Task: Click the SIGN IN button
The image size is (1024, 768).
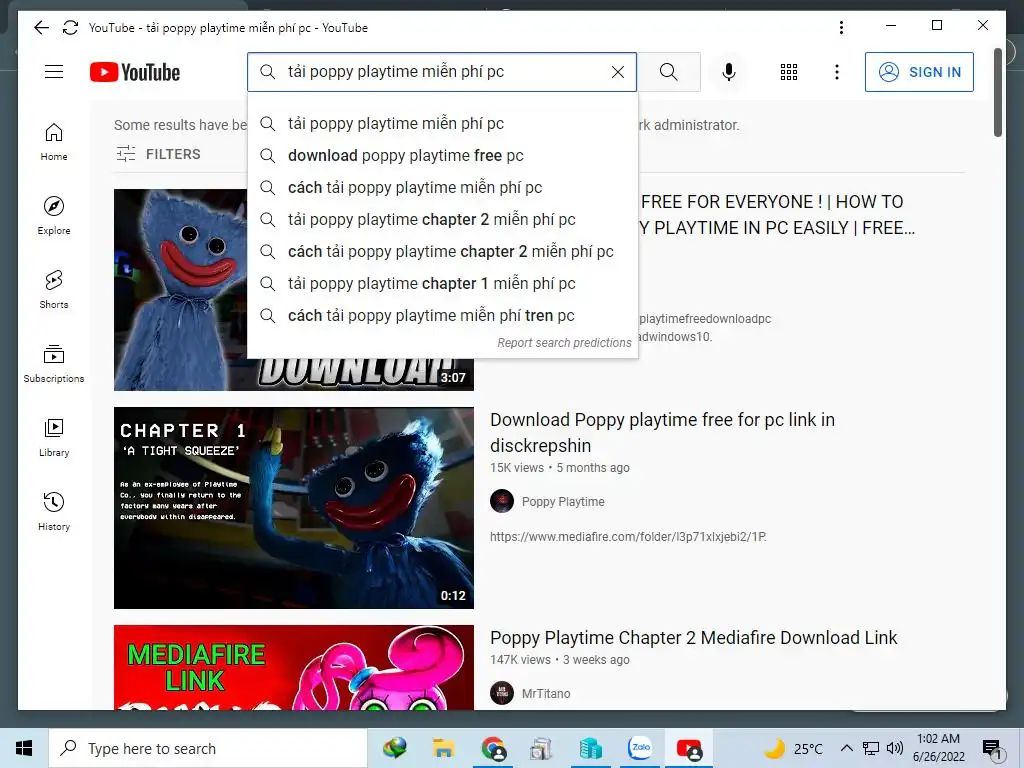Action: click(x=919, y=72)
